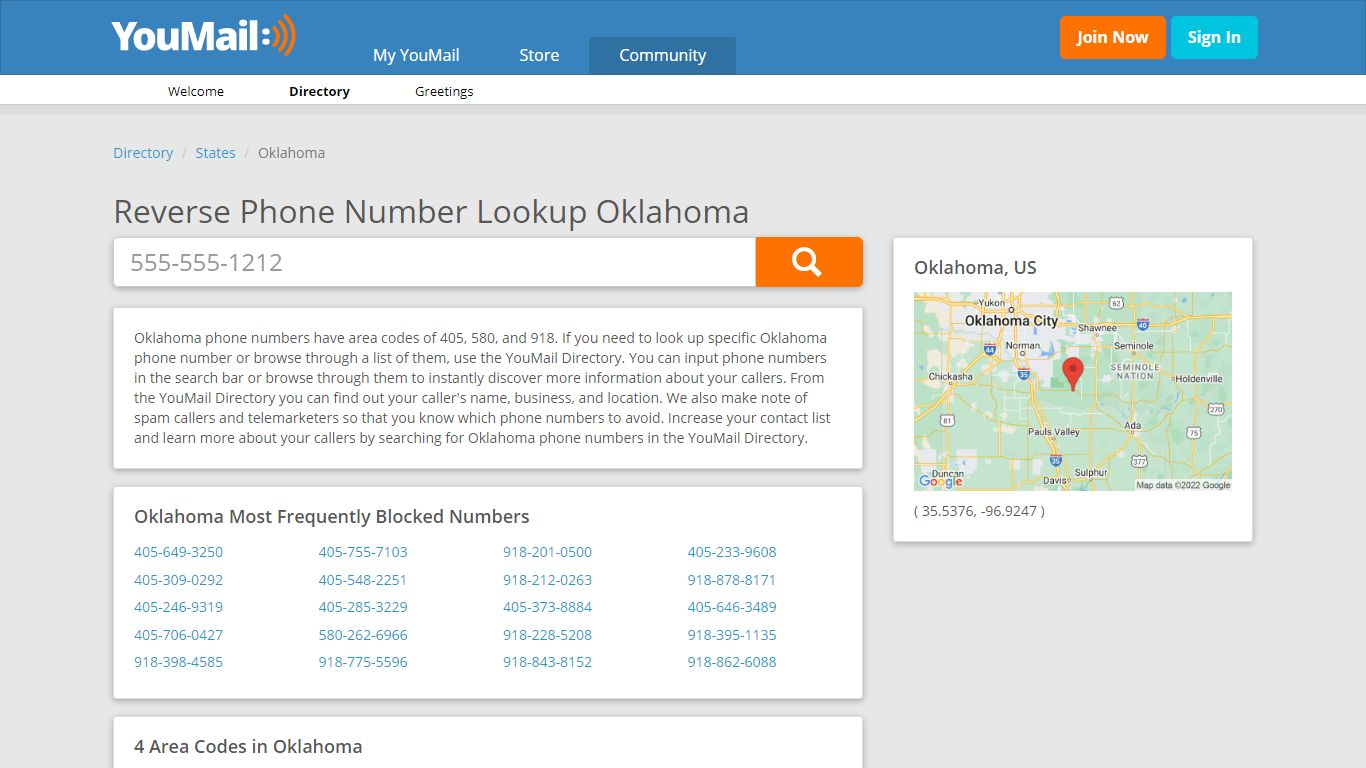Image resolution: width=1366 pixels, height=768 pixels.
Task: Open number 405-285-3229
Action: tap(363, 607)
